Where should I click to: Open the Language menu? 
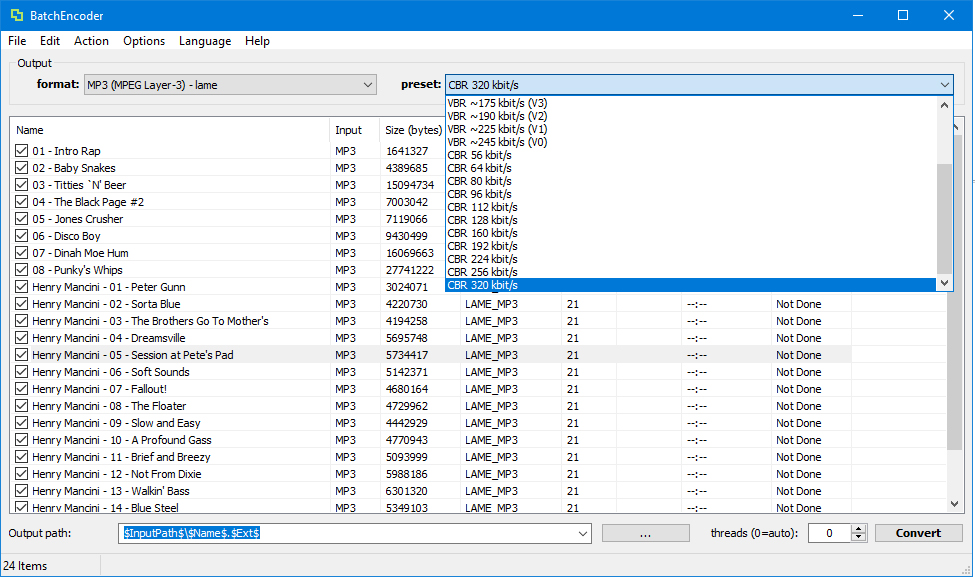[x=205, y=41]
